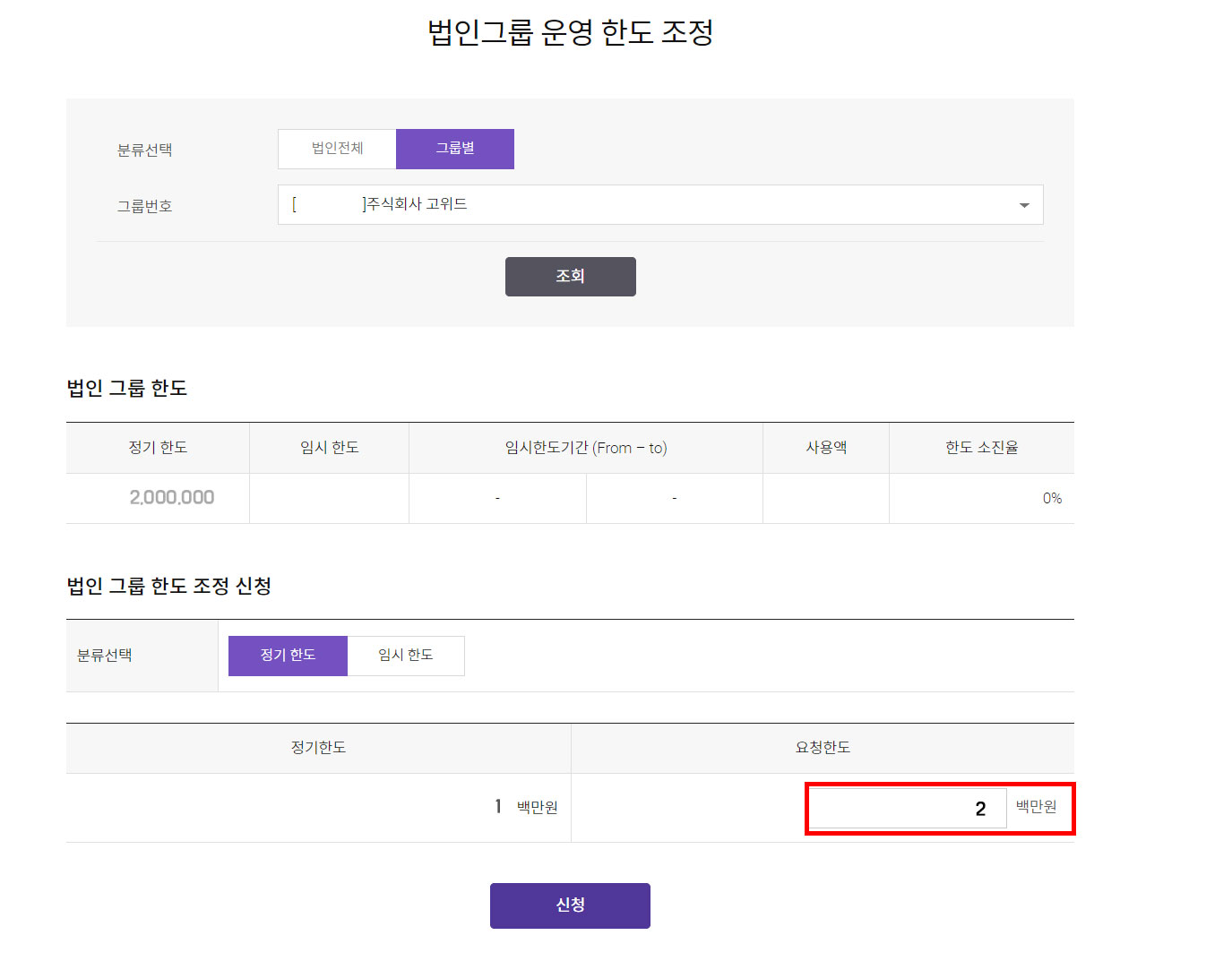Select the 법인전체 classification option

pos(337,149)
